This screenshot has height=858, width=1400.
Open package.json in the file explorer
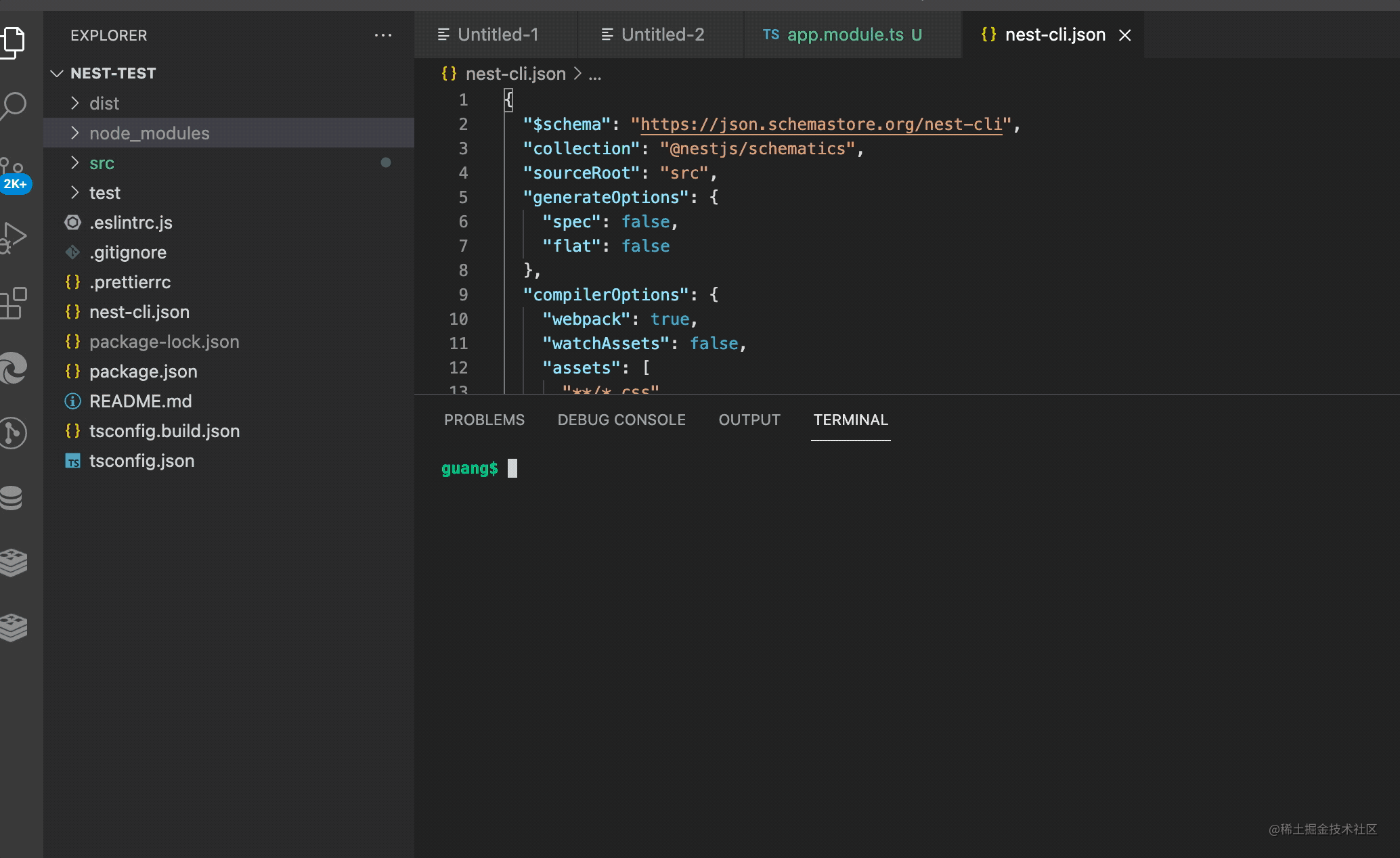coord(143,371)
